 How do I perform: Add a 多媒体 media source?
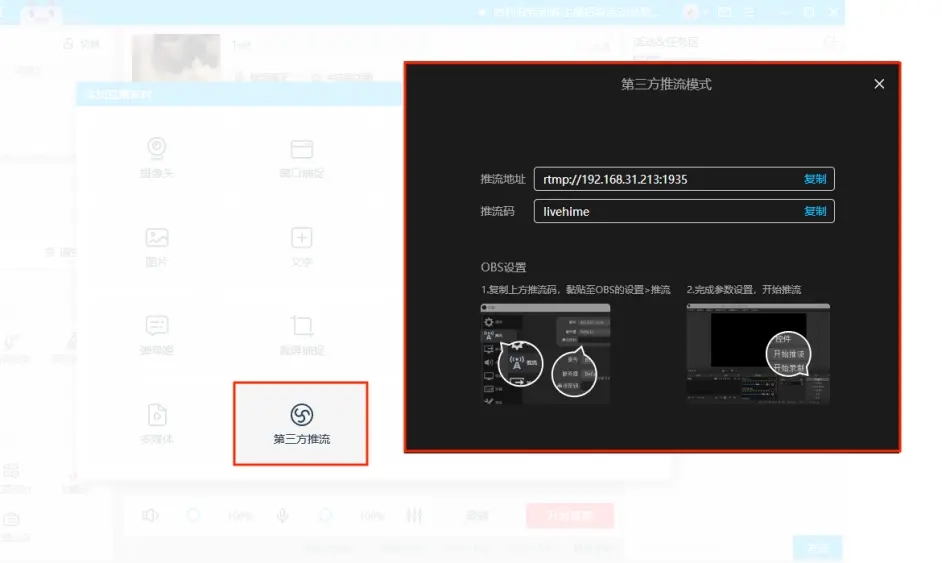(157, 424)
